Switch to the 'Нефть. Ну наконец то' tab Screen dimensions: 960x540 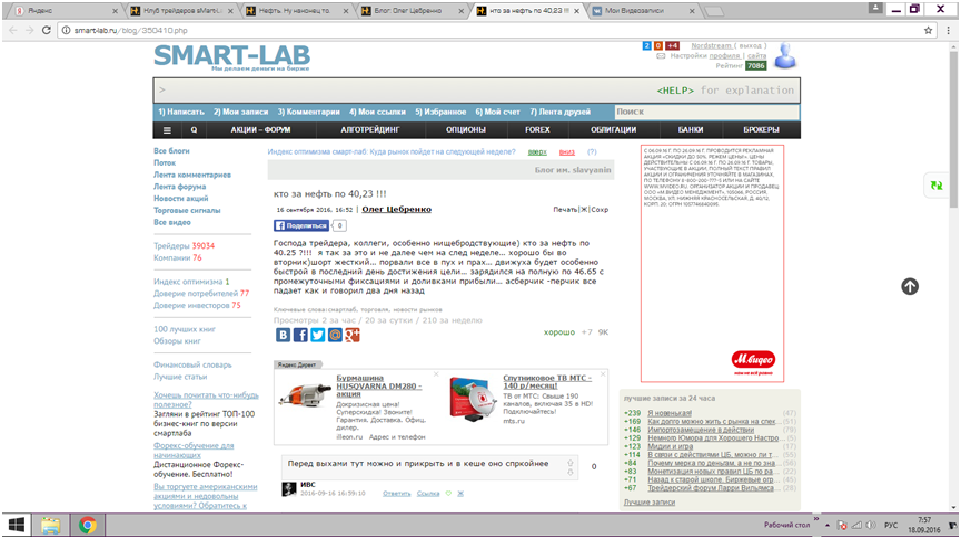[297, 10]
